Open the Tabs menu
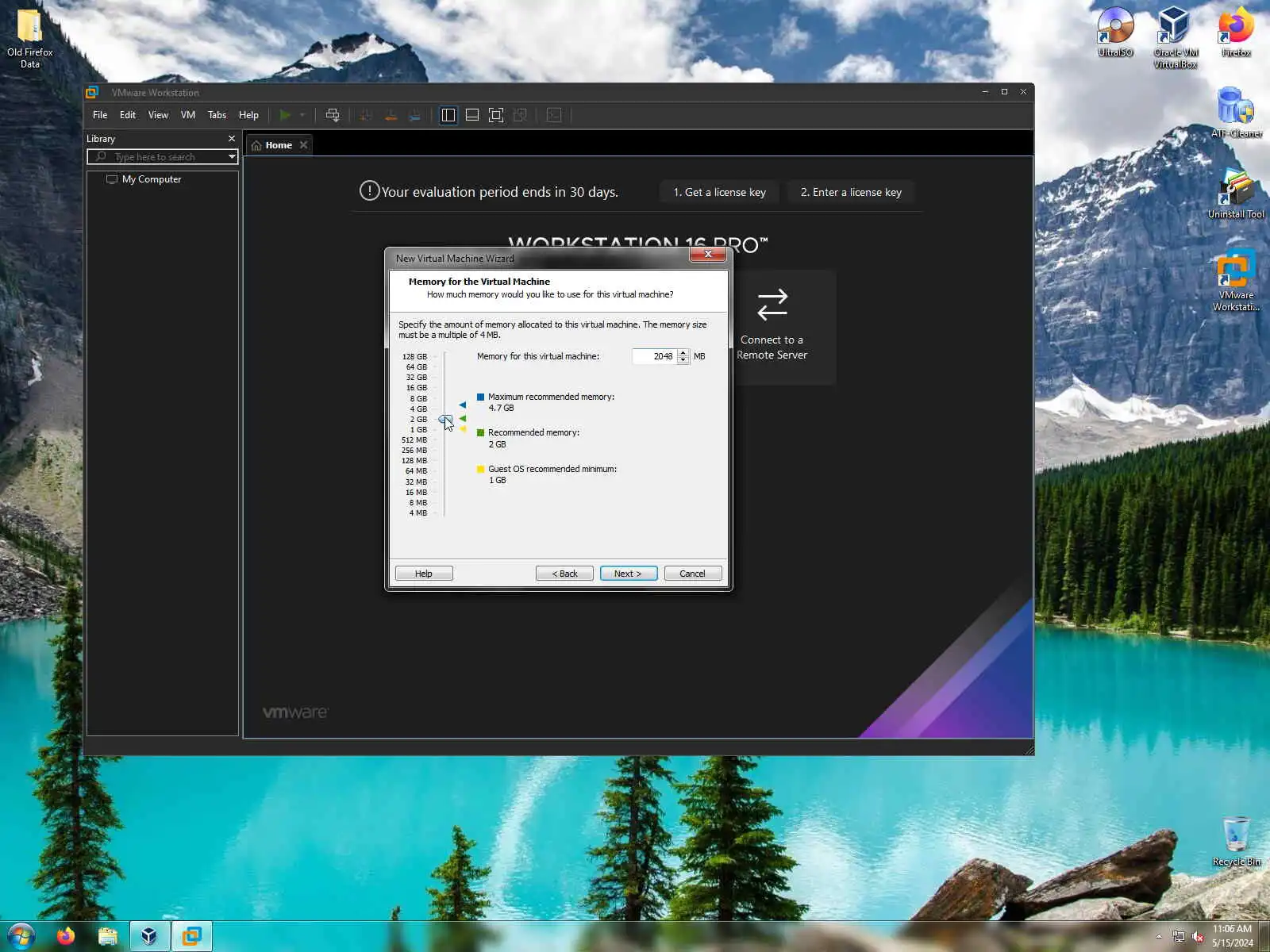 217,115
